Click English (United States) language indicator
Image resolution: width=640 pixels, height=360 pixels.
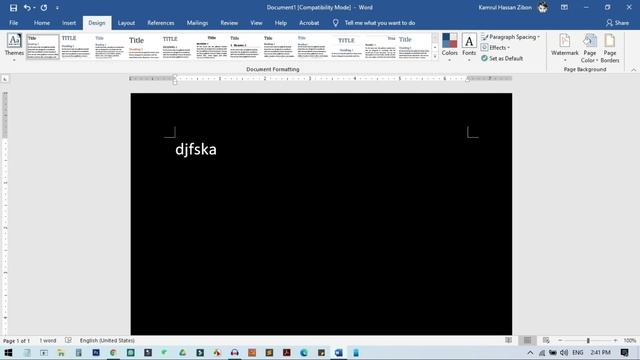pyautogui.click(x=107, y=340)
